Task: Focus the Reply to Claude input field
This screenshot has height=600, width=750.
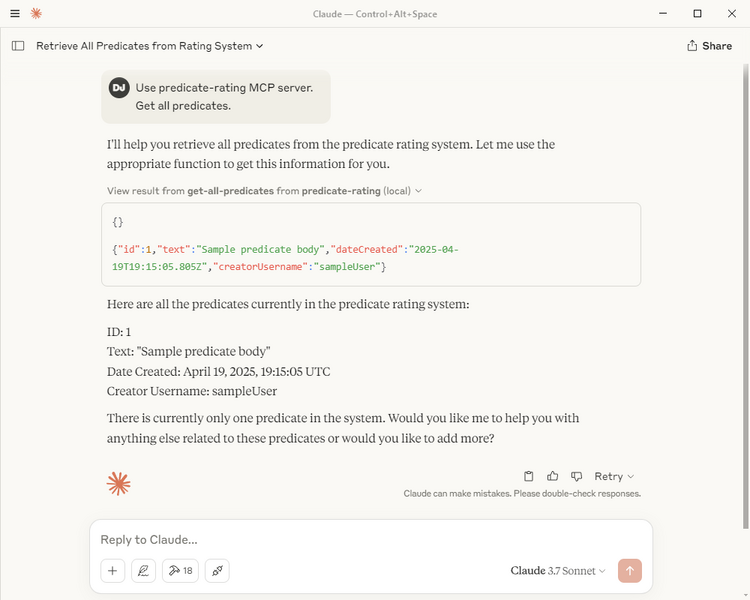Action: pyautogui.click(x=371, y=540)
